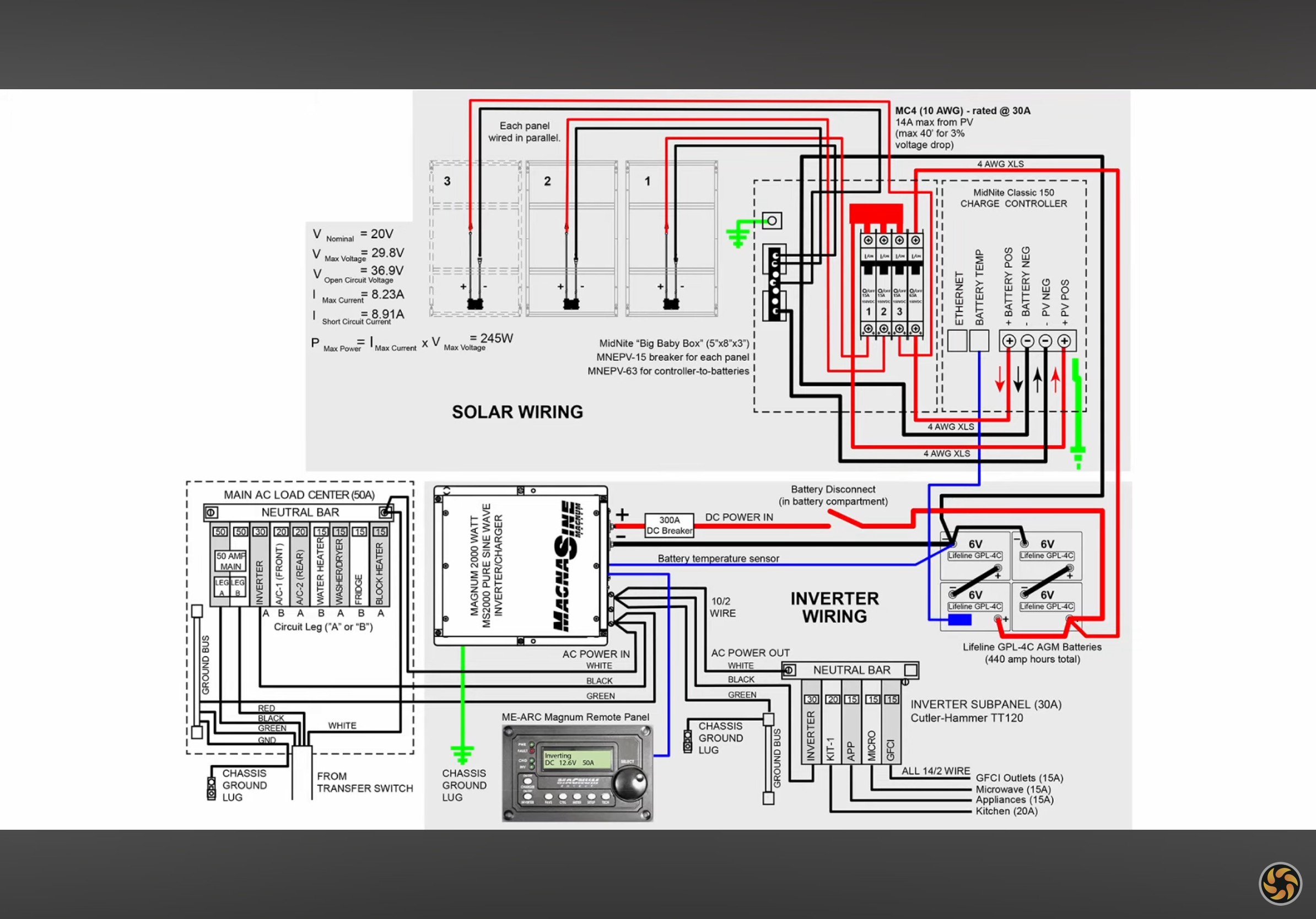Click solar panel number 1
1316x919 pixels.
(x=672, y=239)
